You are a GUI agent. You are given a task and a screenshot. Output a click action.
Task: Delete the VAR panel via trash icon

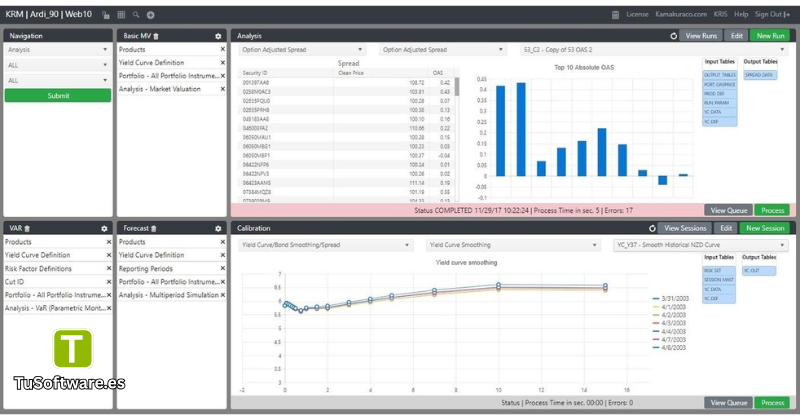27,229
